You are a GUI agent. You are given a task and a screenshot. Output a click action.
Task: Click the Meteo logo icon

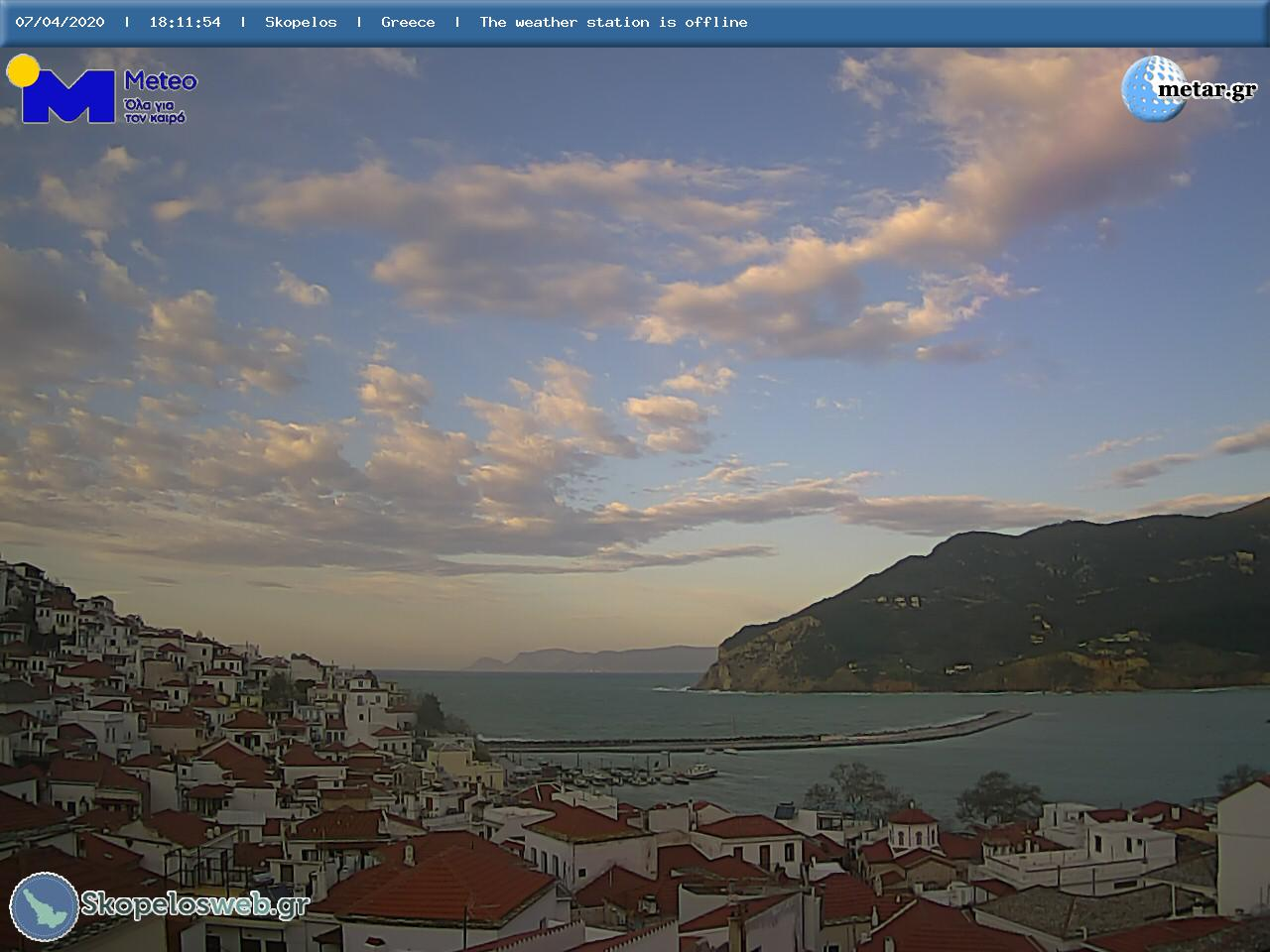pos(61,89)
